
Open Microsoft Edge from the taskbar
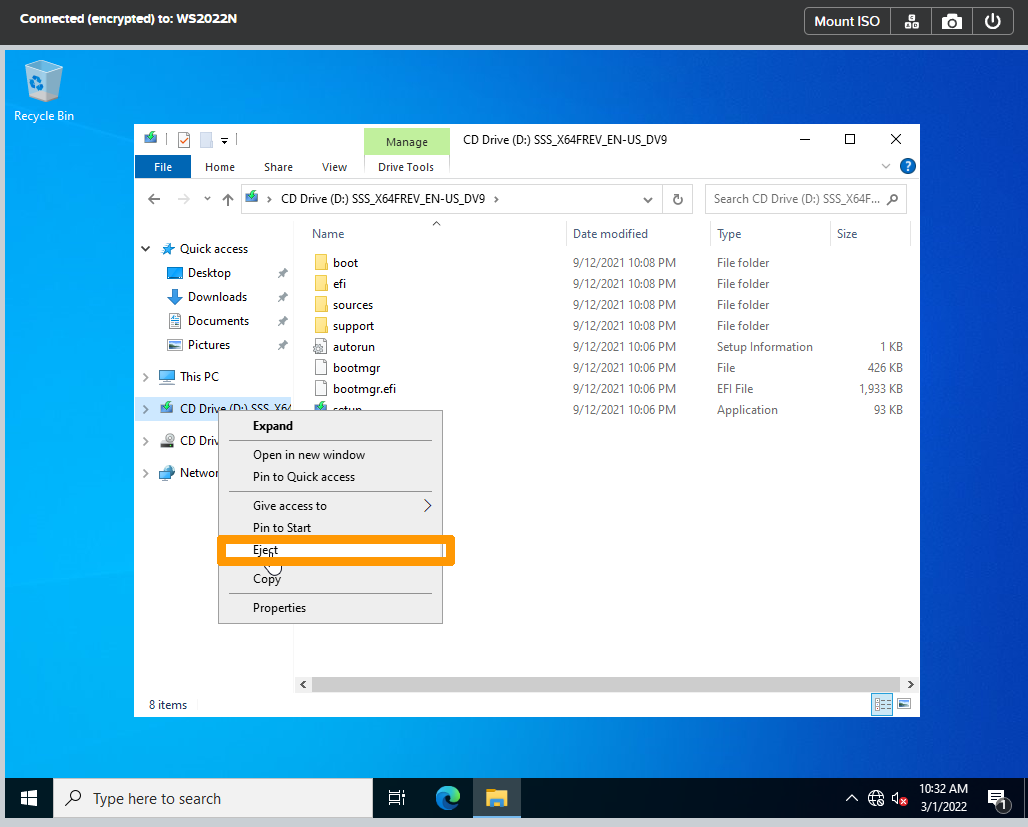pos(448,798)
